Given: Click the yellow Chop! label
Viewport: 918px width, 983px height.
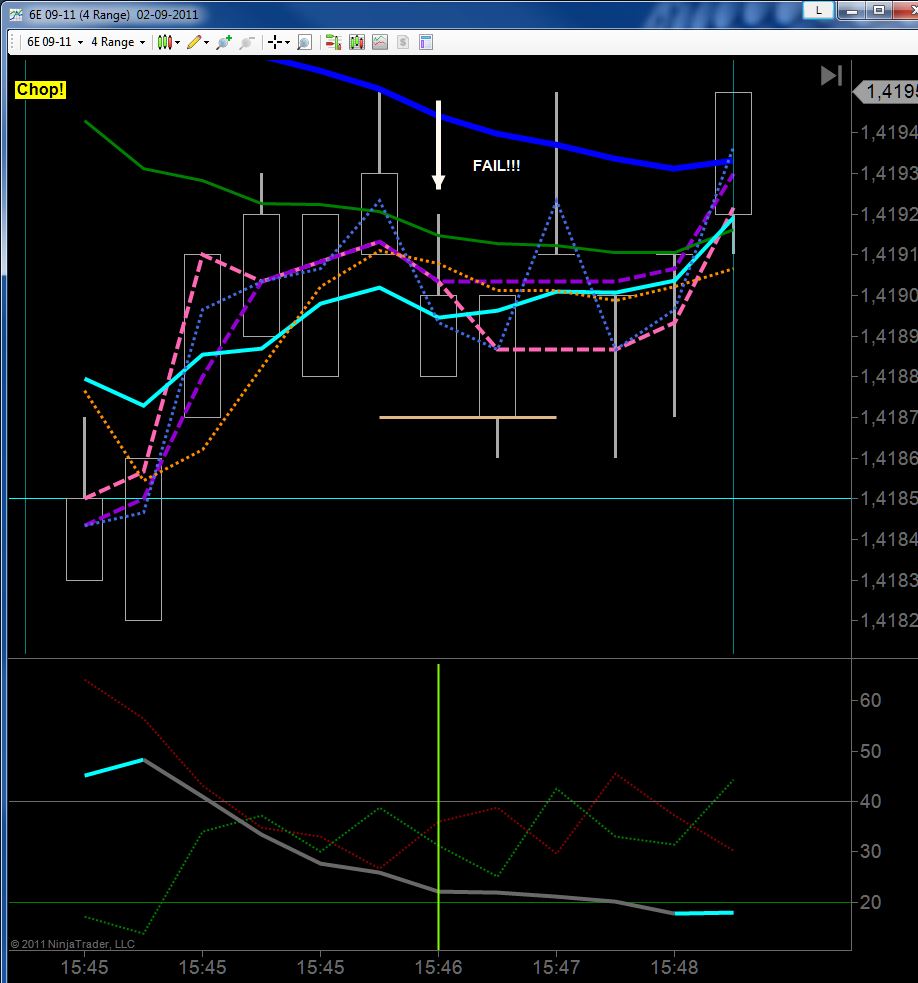Looking at the screenshot, I should pos(40,90).
